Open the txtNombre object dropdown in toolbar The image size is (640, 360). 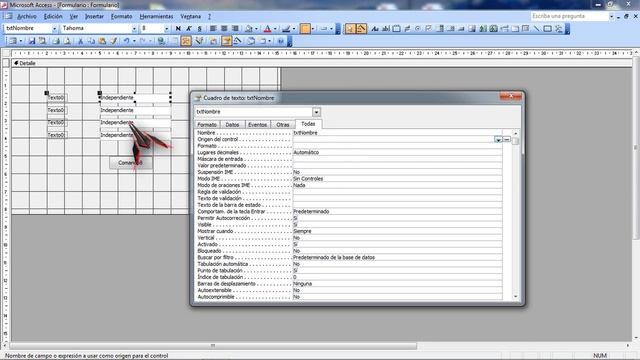(54, 29)
